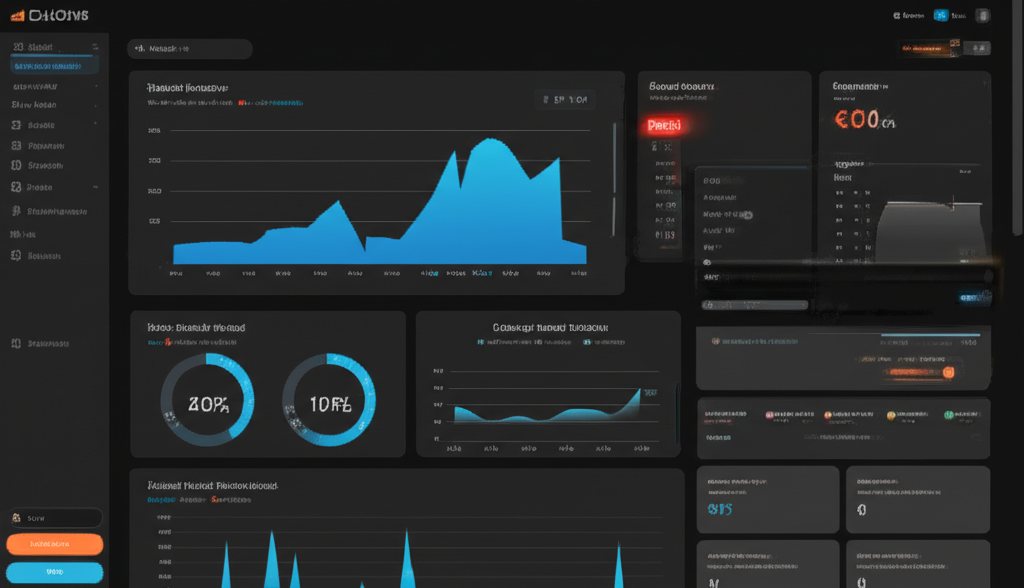The width and height of the screenshot is (1024, 588).
Task: Click the first sidebar item icon at top
Action: (x=17, y=47)
